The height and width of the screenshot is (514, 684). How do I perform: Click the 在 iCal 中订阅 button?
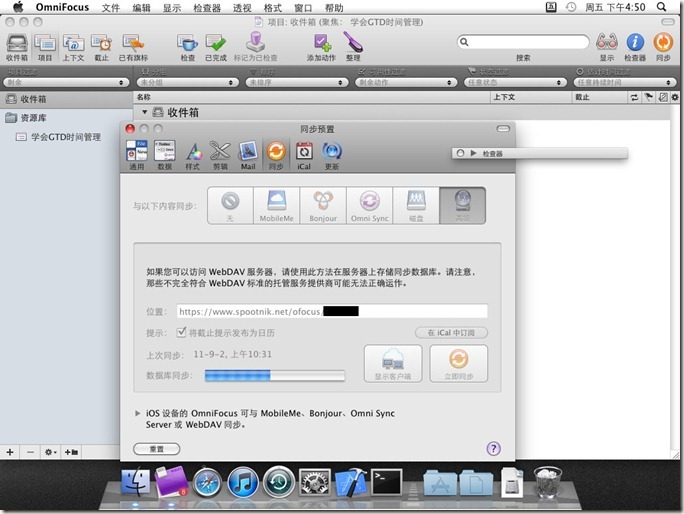click(451, 332)
